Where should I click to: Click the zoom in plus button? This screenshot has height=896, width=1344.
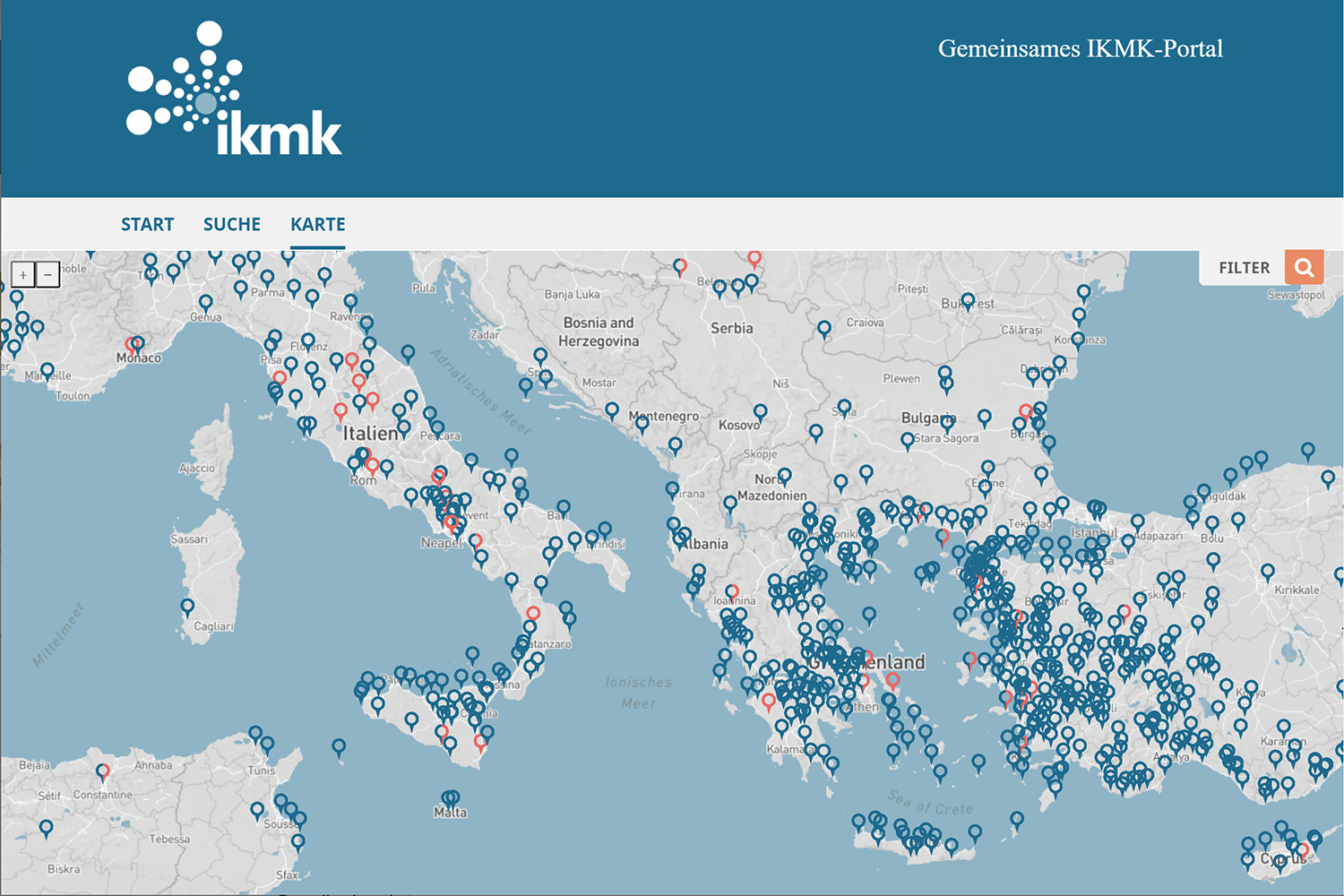tap(22, 275)
